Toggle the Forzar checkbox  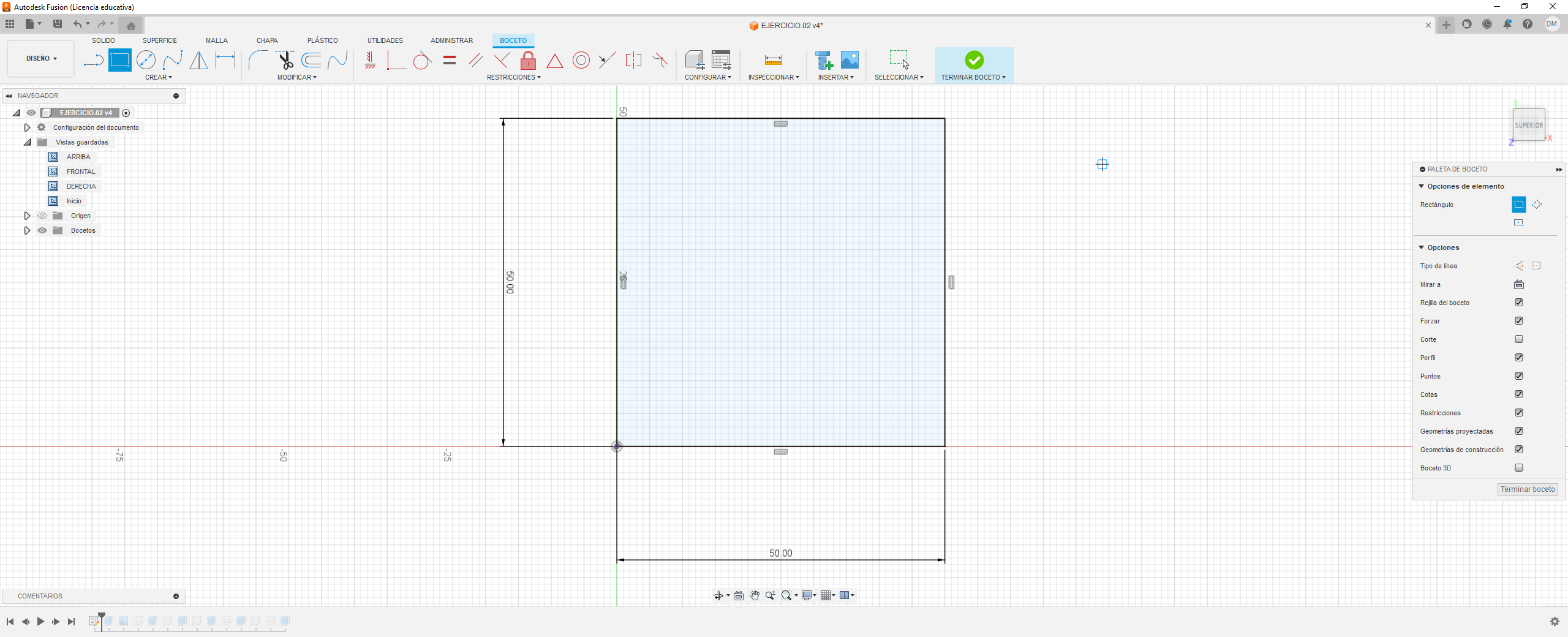[1519, 321]
